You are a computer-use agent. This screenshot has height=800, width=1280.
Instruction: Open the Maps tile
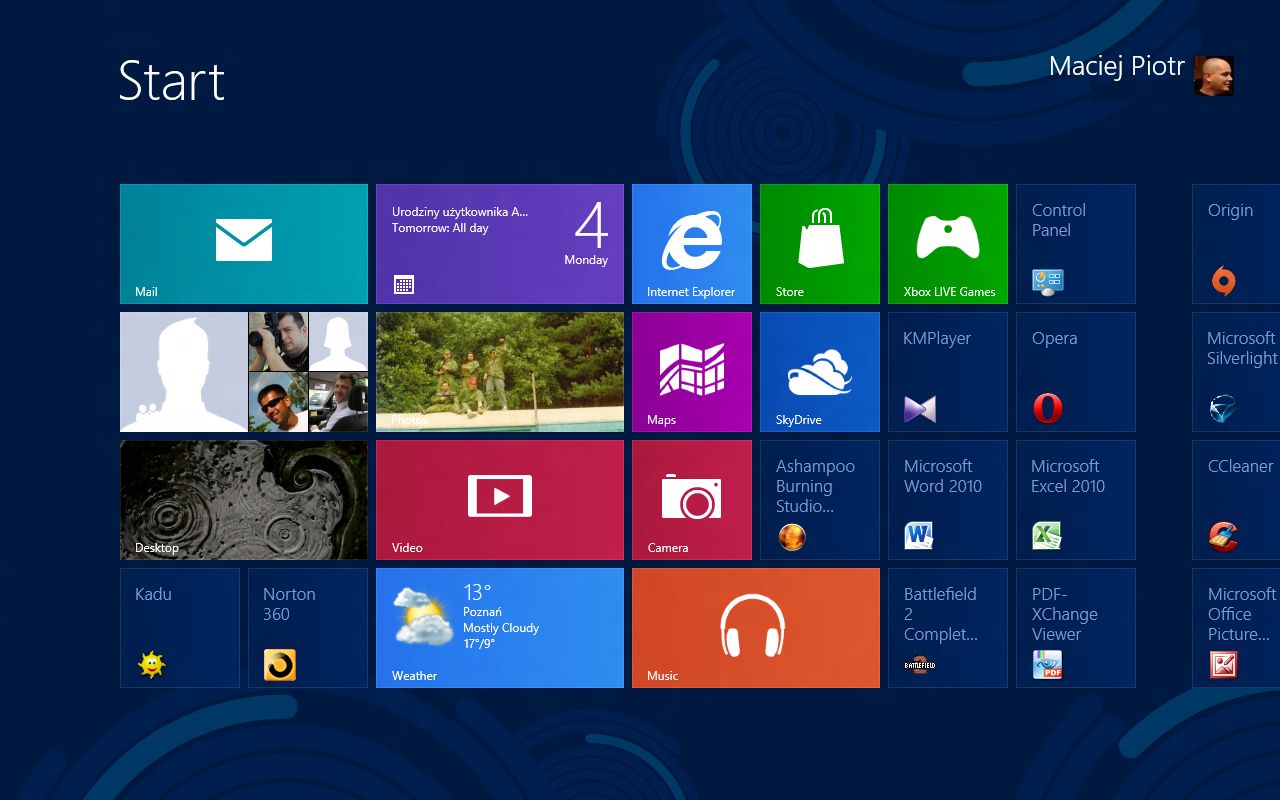pyautogui.click(x=692, y=372)
